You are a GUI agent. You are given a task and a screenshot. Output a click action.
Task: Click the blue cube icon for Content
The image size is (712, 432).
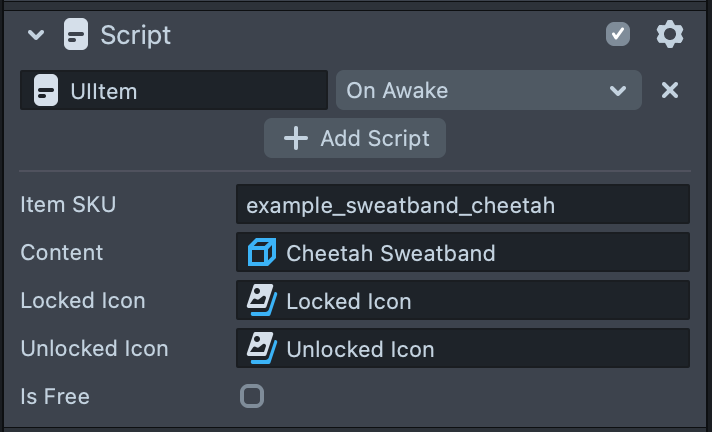click(x=262, y=253)
